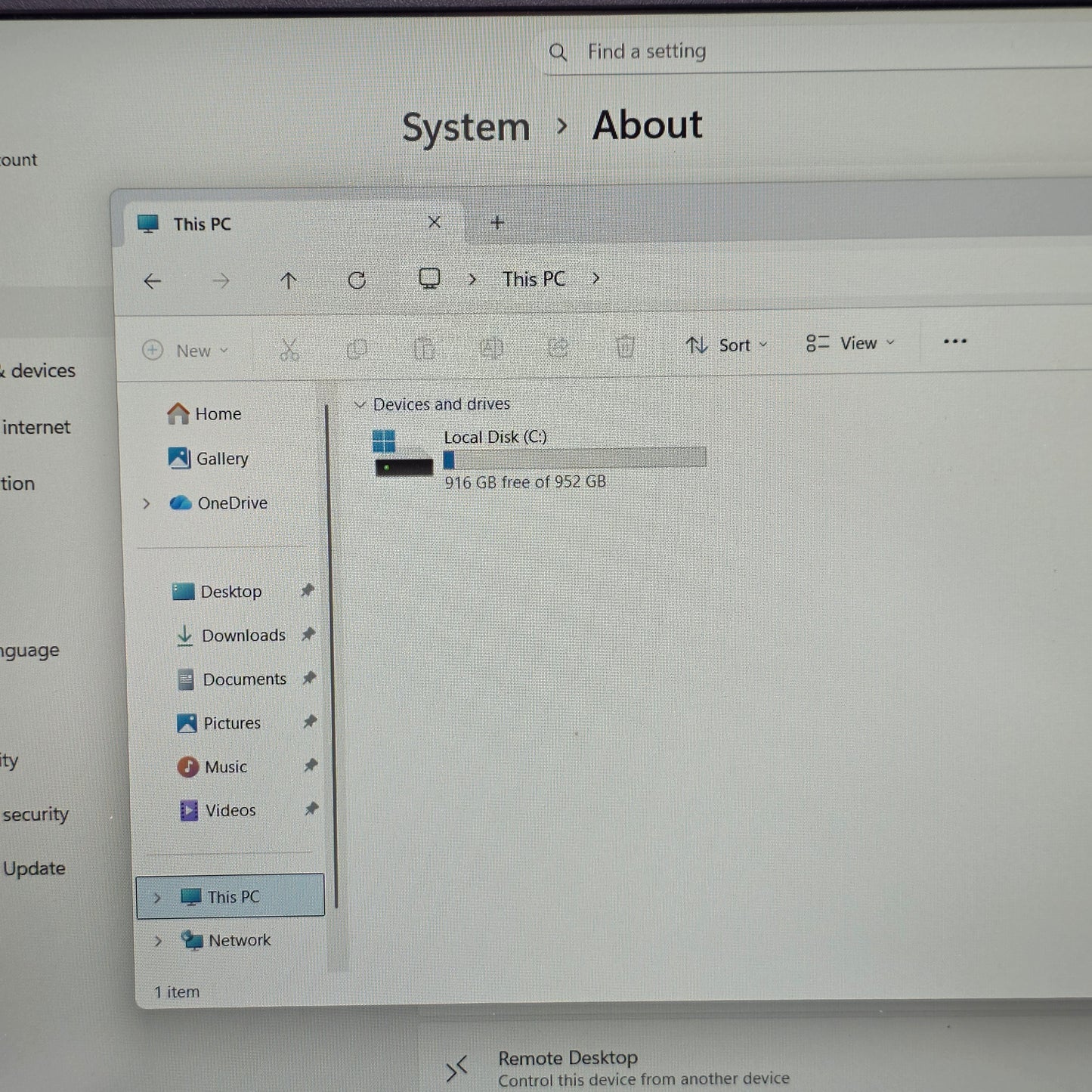Click the Rename icon in toolbar
Viewport: 1092px width, 1092px height.
(x=491, y=348)
